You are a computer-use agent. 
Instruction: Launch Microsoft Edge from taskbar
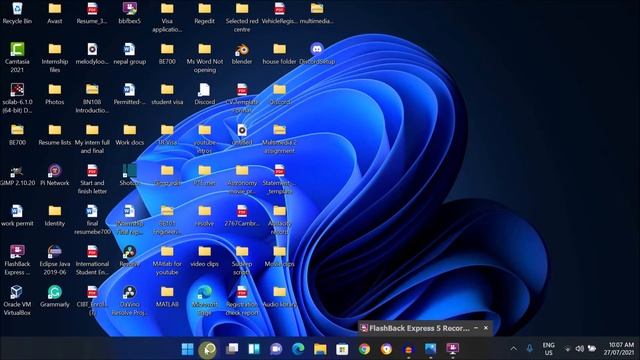[x=298, y=349]
